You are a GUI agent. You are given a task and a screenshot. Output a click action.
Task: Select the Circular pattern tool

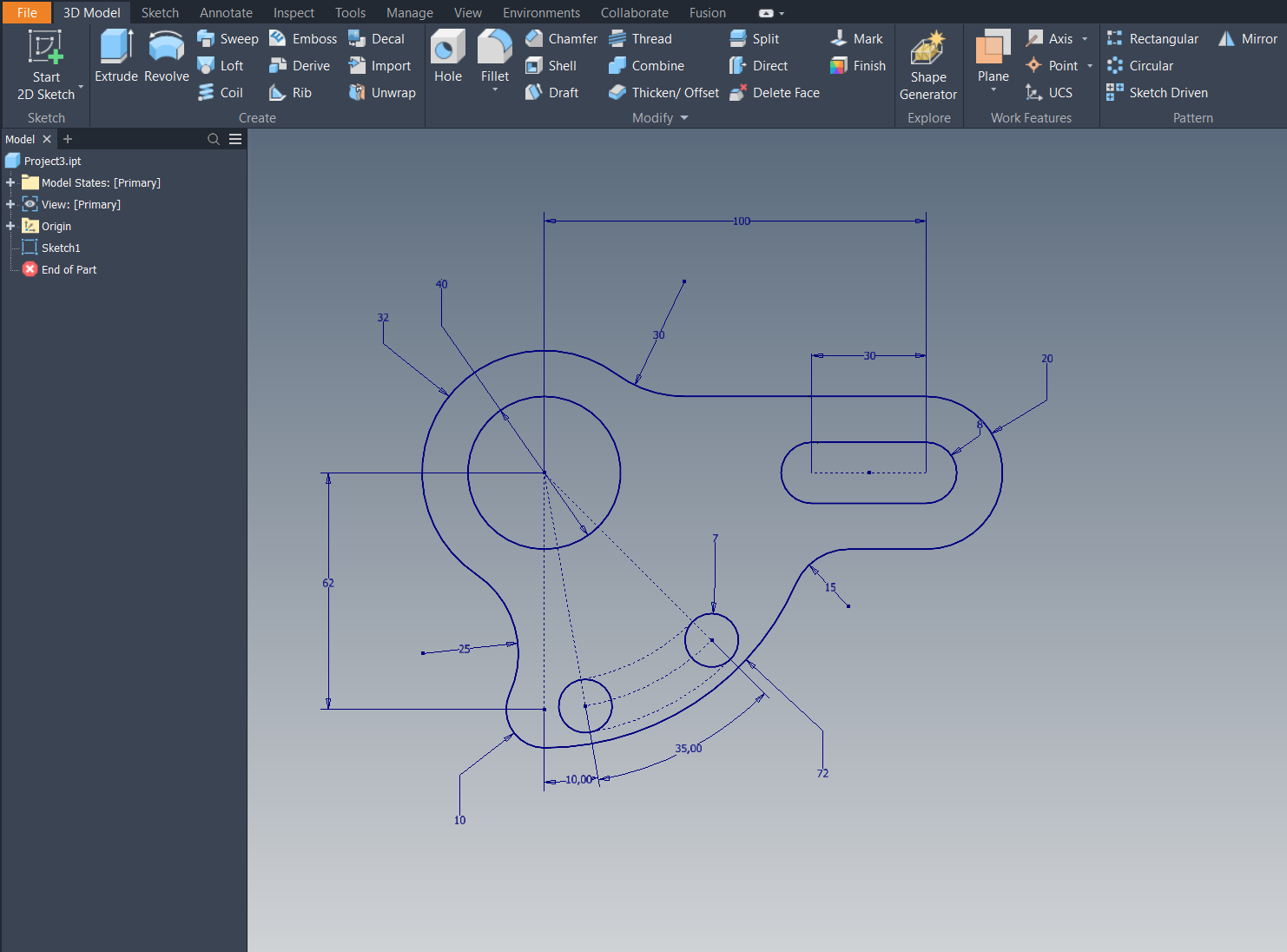tap(1139, 66)
